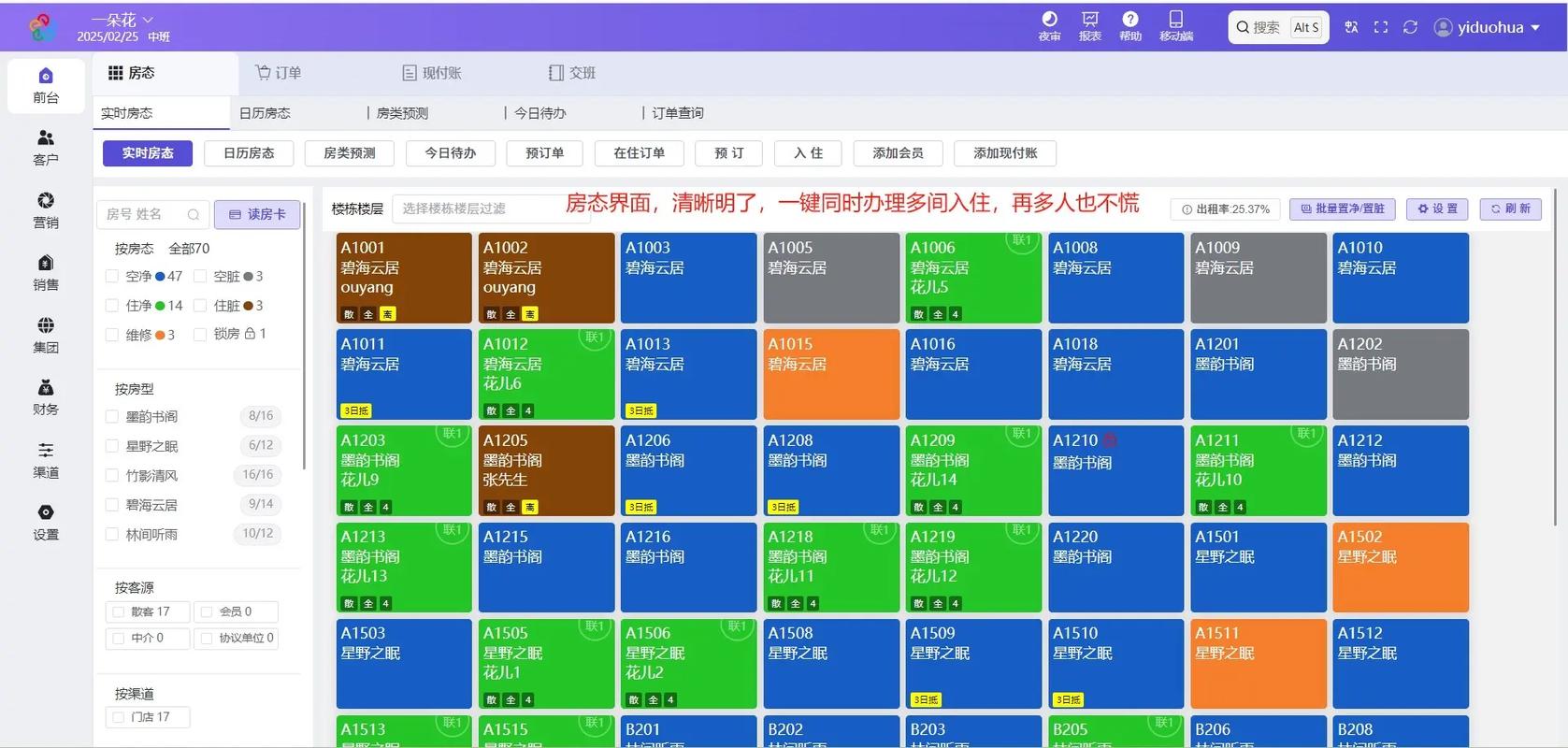1568x748 pixels.
Task: Open 渠道 channels in sidebar
Action: click(x=46, y=460)
